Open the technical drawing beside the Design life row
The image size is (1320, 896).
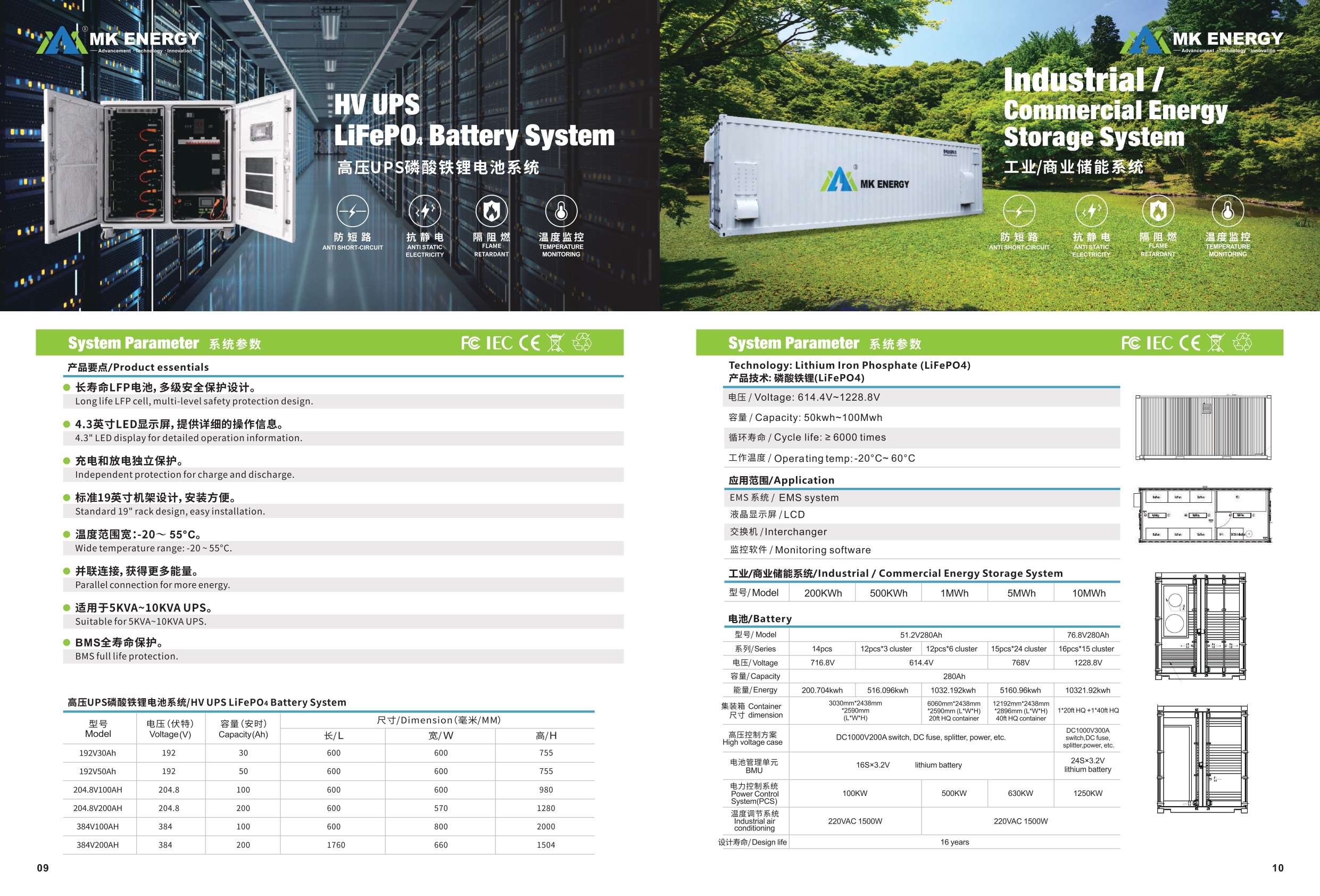pos(1202,759)
